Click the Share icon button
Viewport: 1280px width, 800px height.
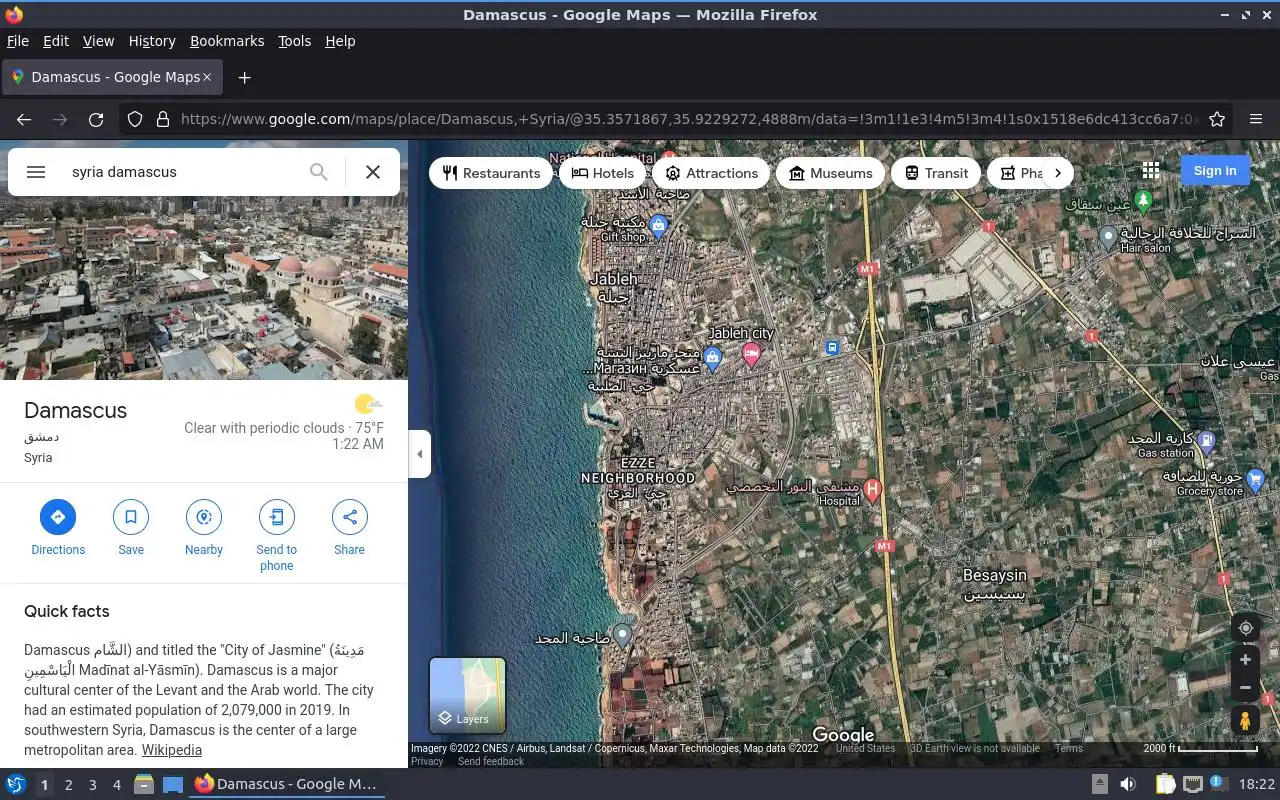pos(350,517)
